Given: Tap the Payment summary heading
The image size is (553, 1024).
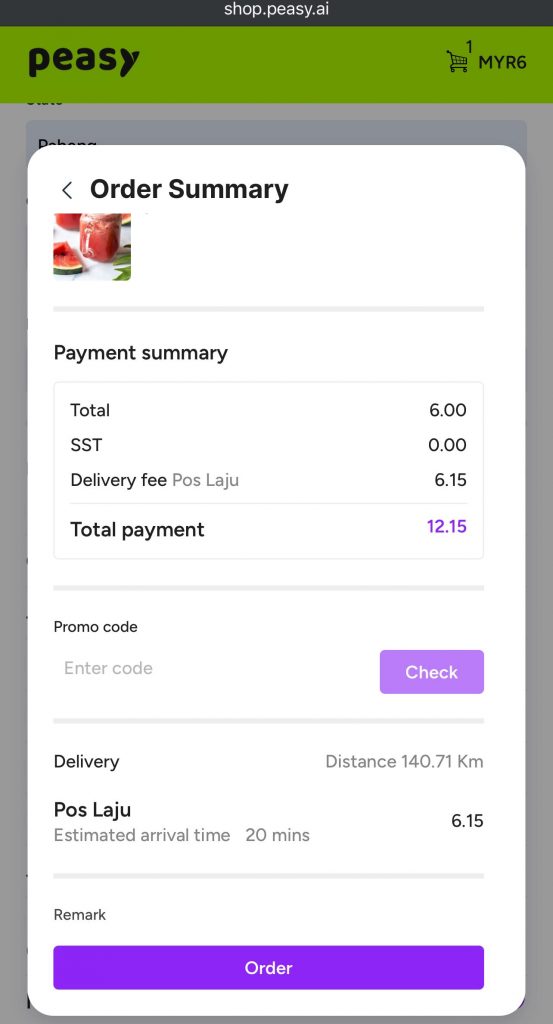Looking at the screenshot, I should 140,353.
